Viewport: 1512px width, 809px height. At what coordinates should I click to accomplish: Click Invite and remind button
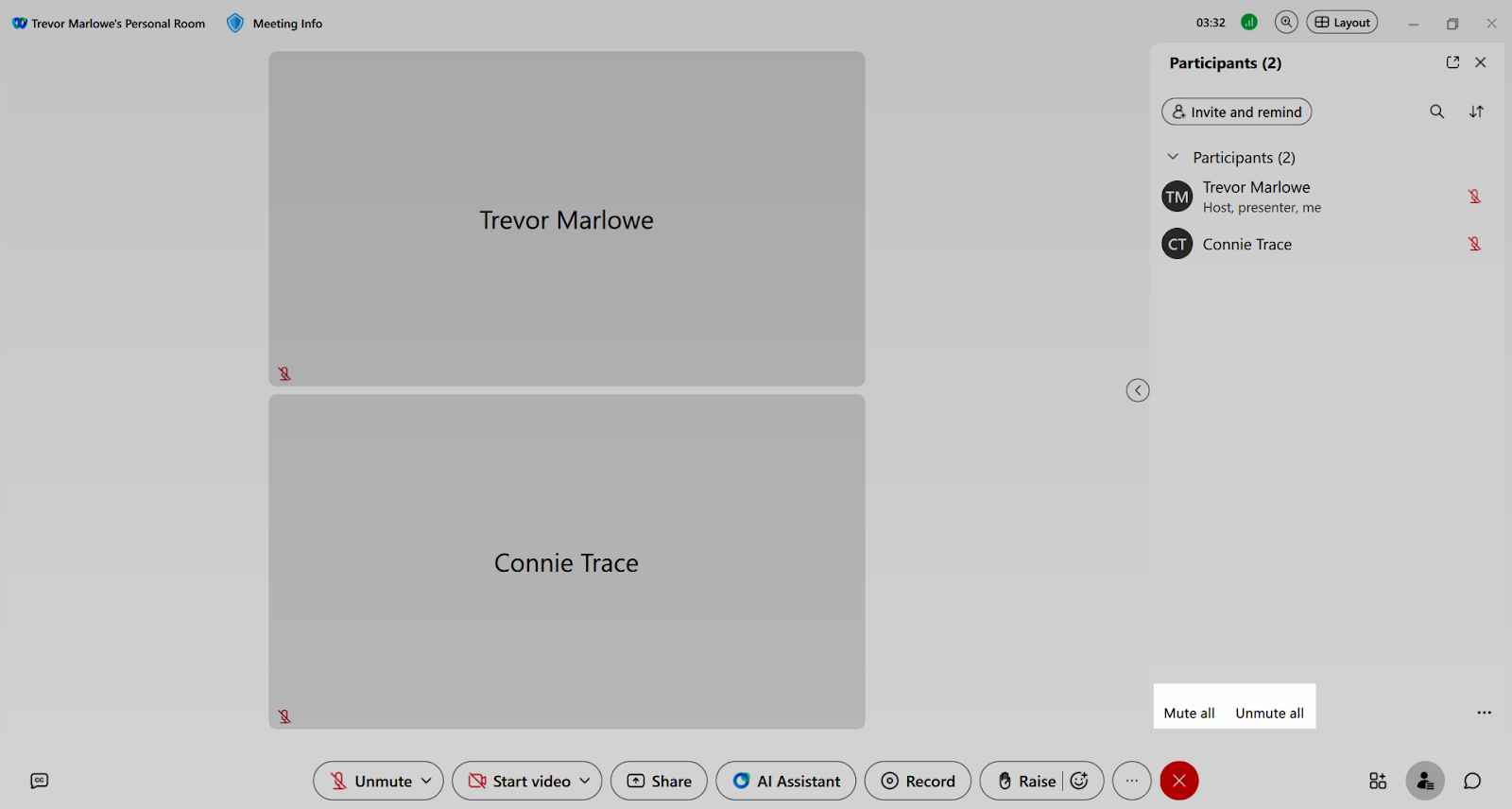pyautogui.click(x=1236, y=112)
